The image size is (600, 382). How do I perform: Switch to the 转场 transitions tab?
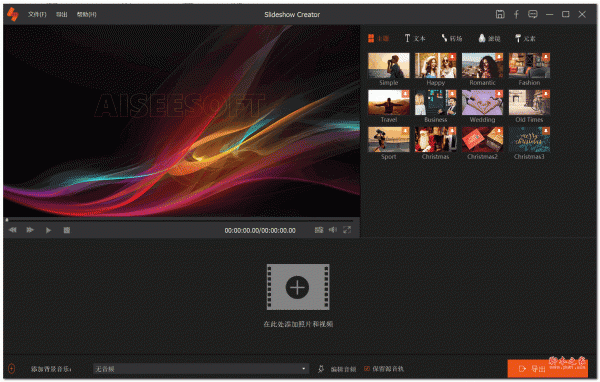click(x=452, y=38)
